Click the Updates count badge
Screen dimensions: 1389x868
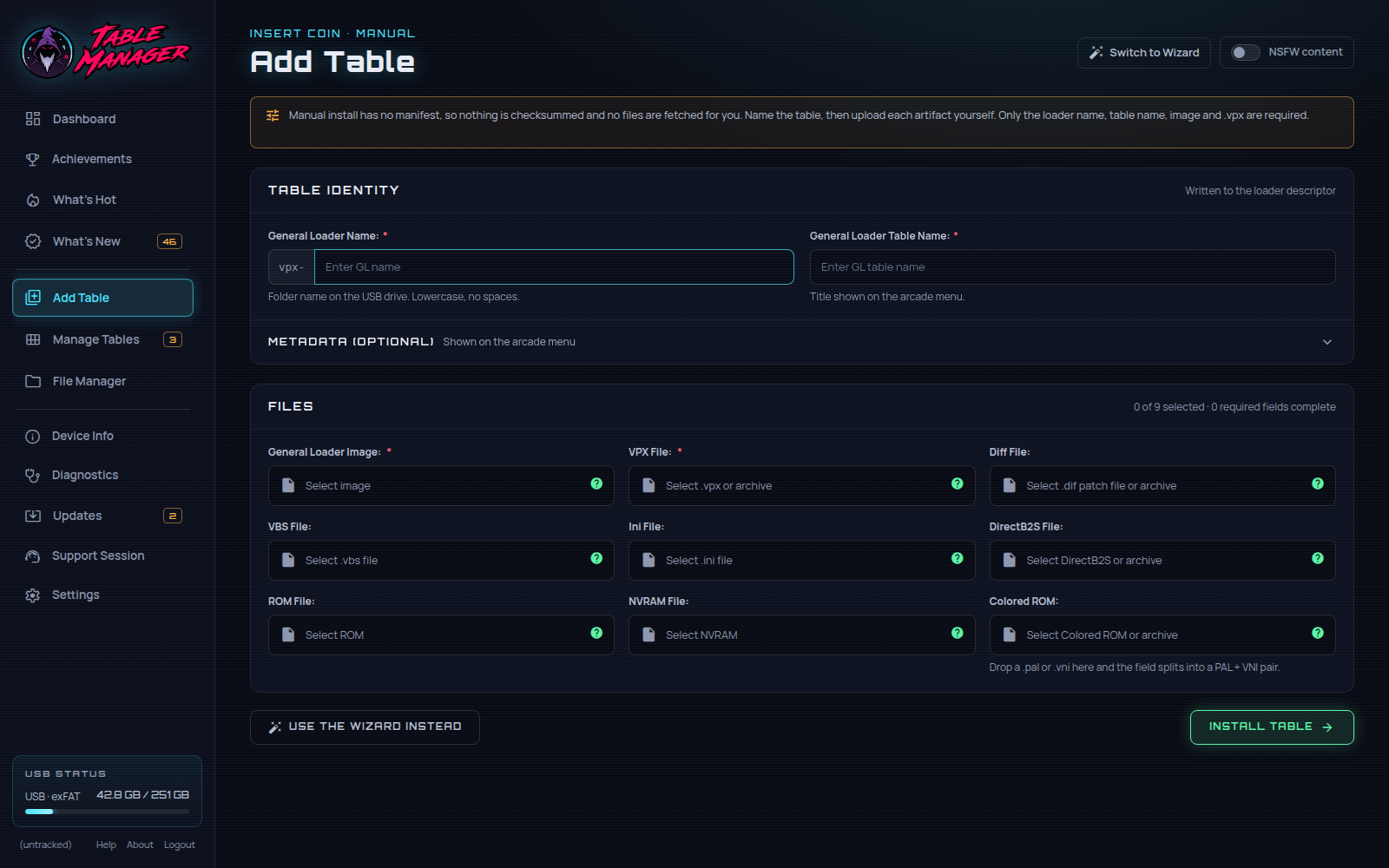click(x=173, y=516)
